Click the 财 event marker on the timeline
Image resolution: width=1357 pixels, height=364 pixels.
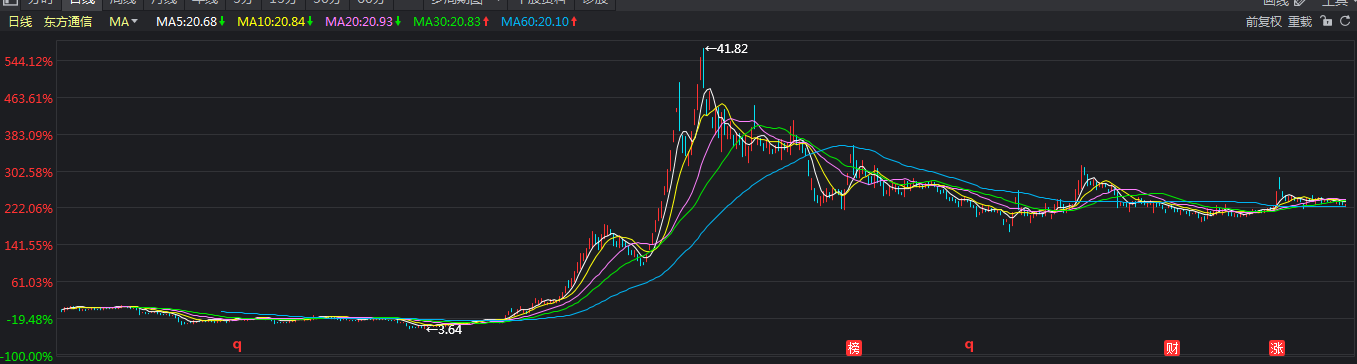point(1172,348)
